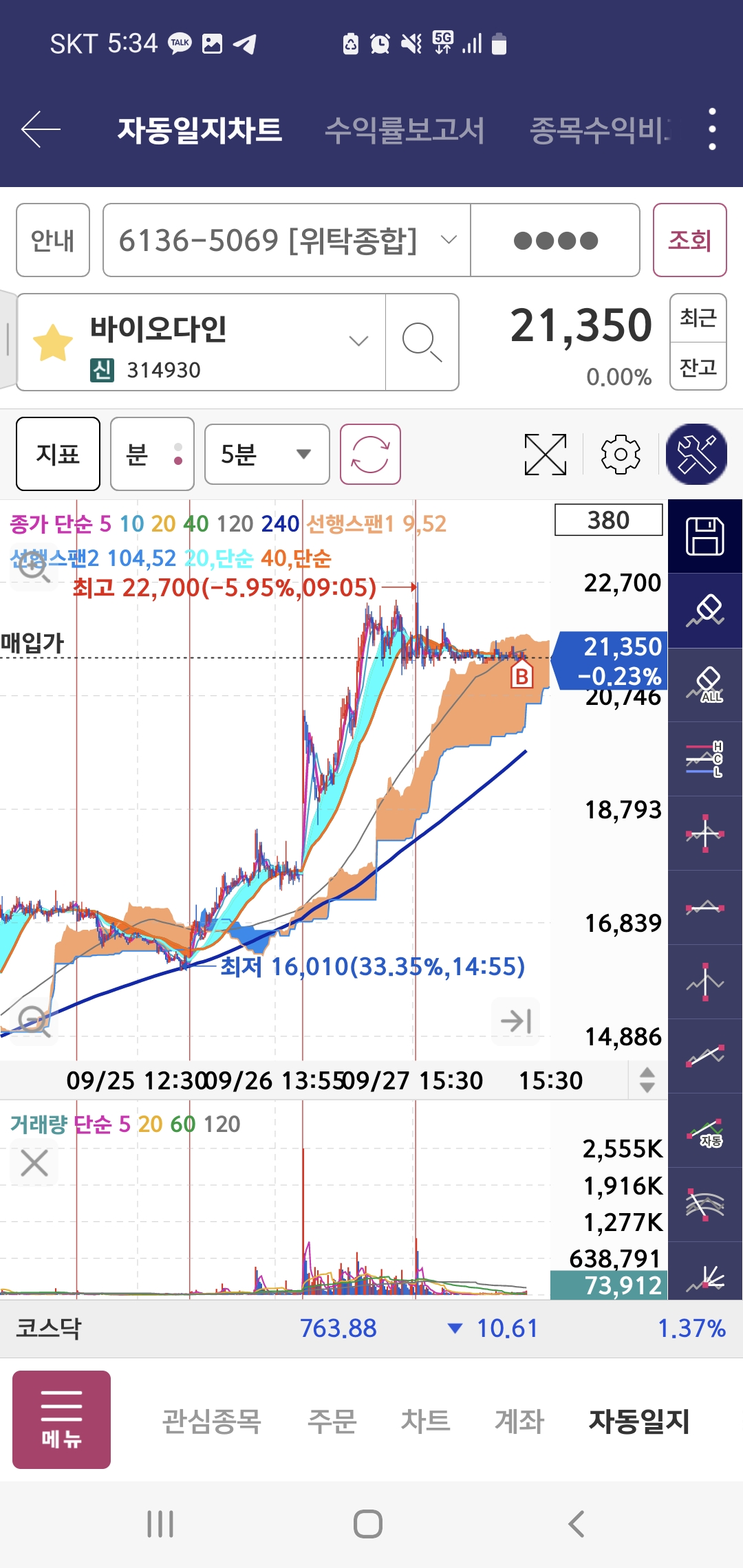Close the volume indicator panel
Screen dimensions: 743x1568
tap(34, 1164)
